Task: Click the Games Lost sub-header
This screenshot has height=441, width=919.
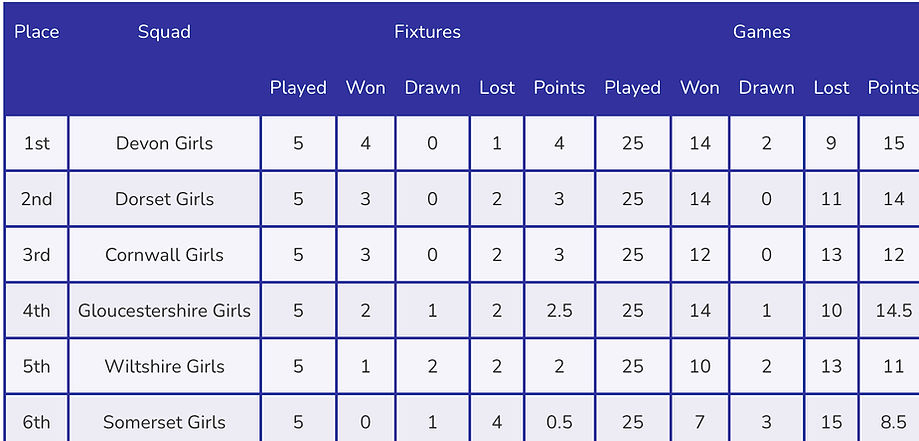Action: pyautogui.click(x=831, y=87)
